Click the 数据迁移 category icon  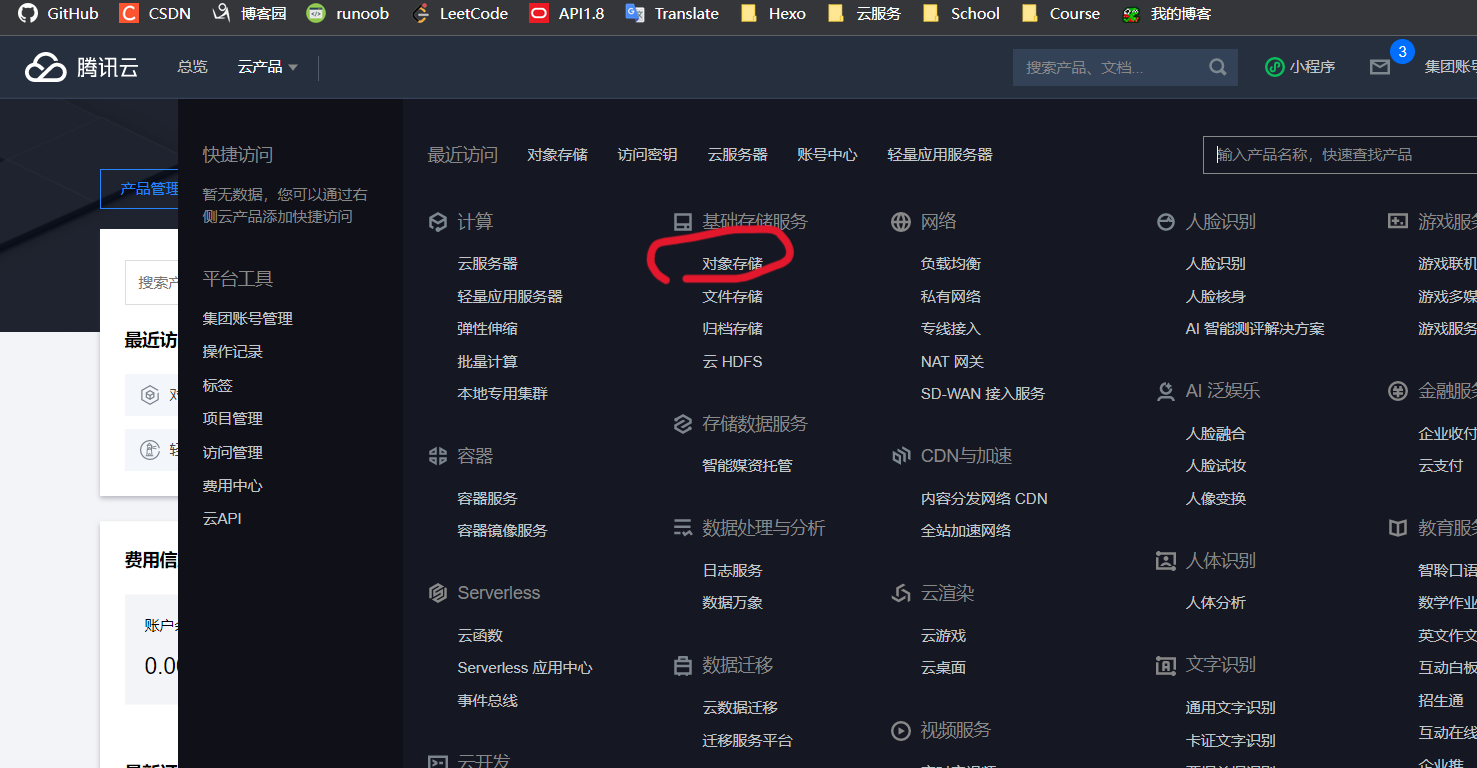click(x=683, y=665)
